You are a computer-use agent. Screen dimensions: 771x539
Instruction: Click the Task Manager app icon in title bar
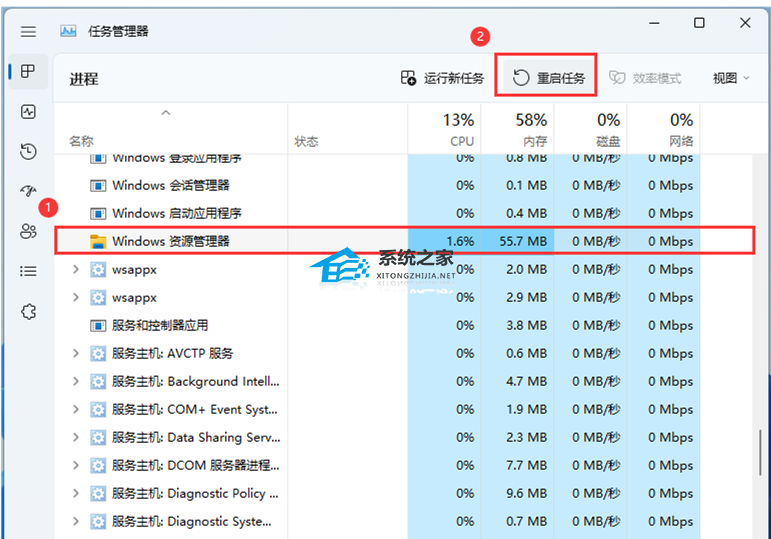pyautogui.click(x=68, y=31)
